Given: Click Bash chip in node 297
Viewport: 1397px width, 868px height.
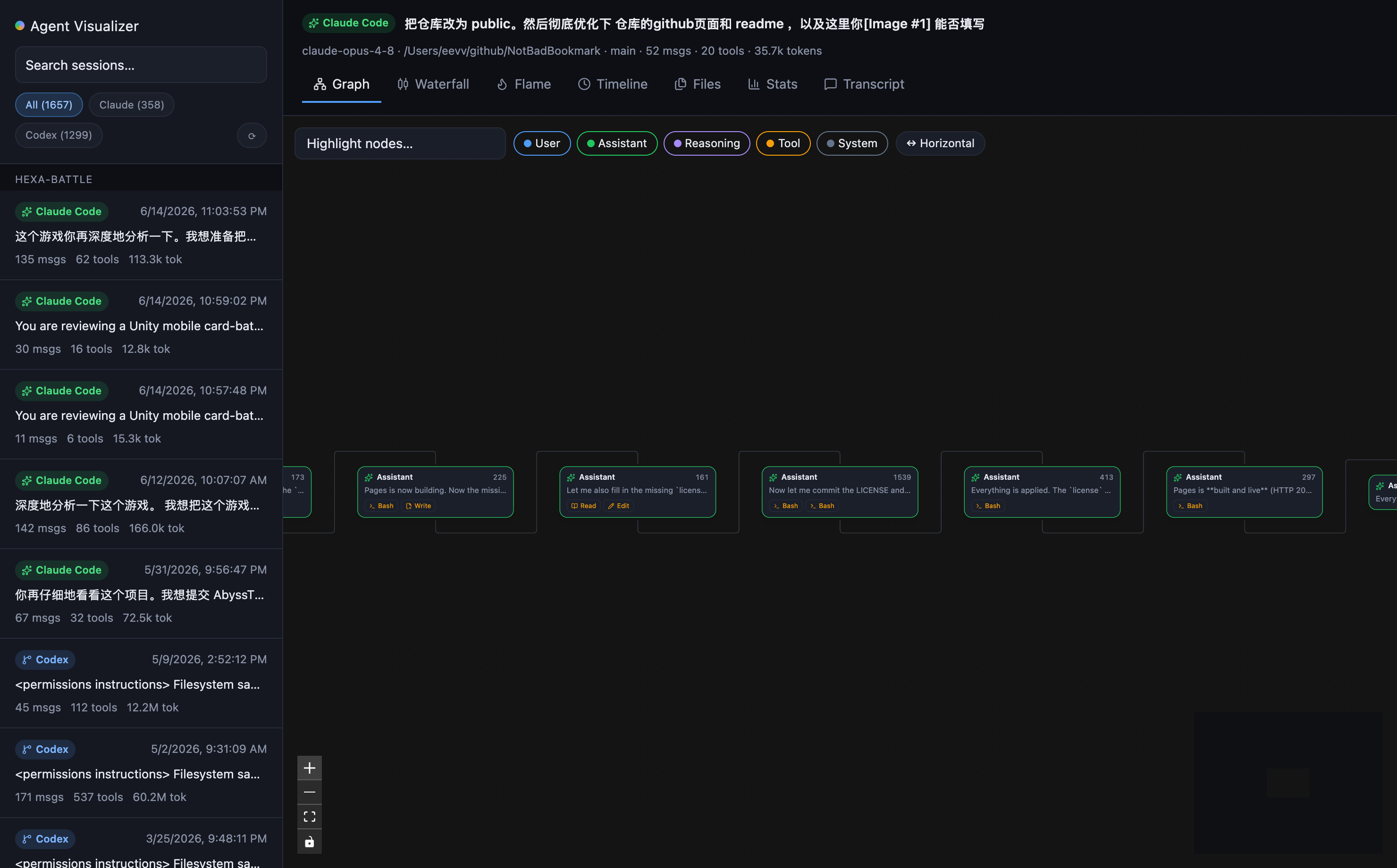Looking at the screenshot, I should [1190, 506].
